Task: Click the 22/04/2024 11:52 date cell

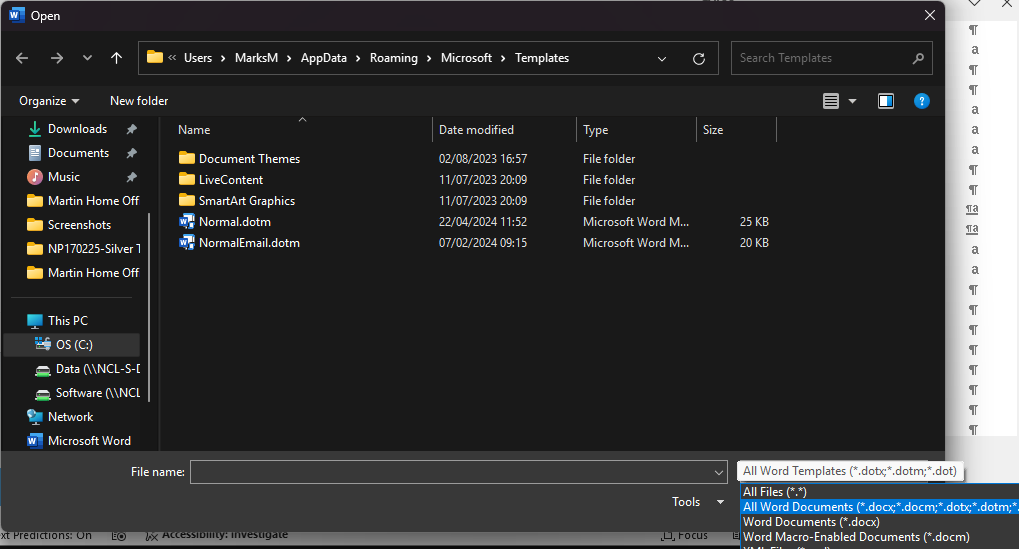Action: (x=483, y=222)
